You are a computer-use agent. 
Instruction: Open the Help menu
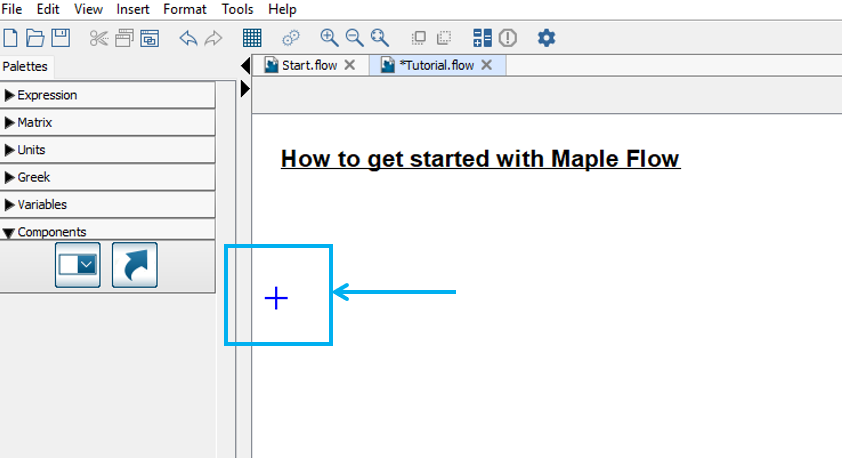point(282,9)
